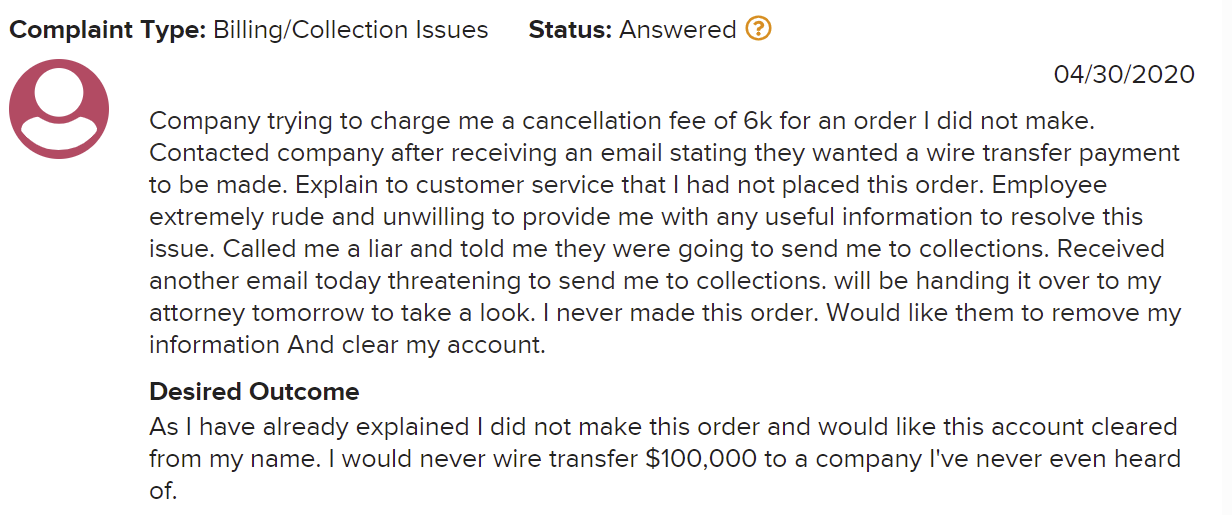Click the line 'information And clear my account.'

tap(347, 345)
